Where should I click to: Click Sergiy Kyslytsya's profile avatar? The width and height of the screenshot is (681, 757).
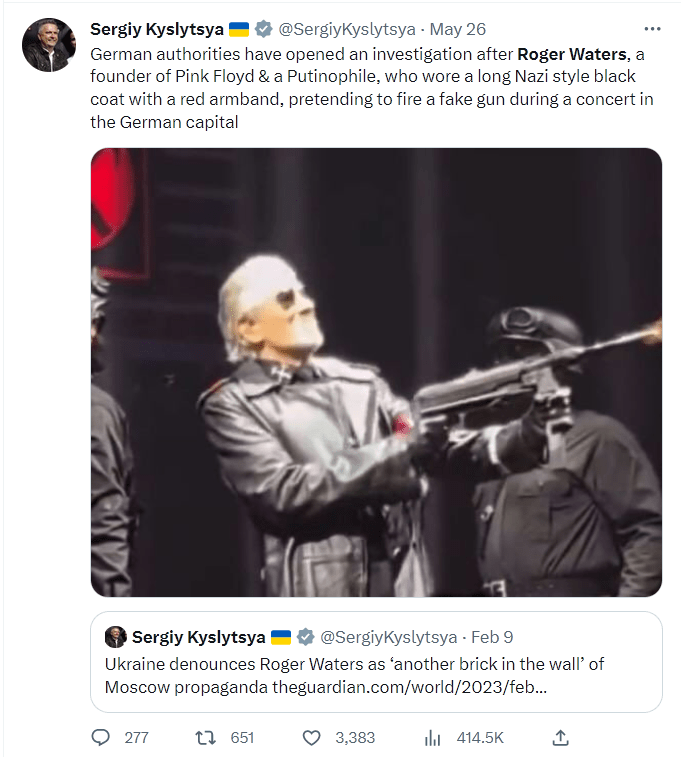coord(48,45)
